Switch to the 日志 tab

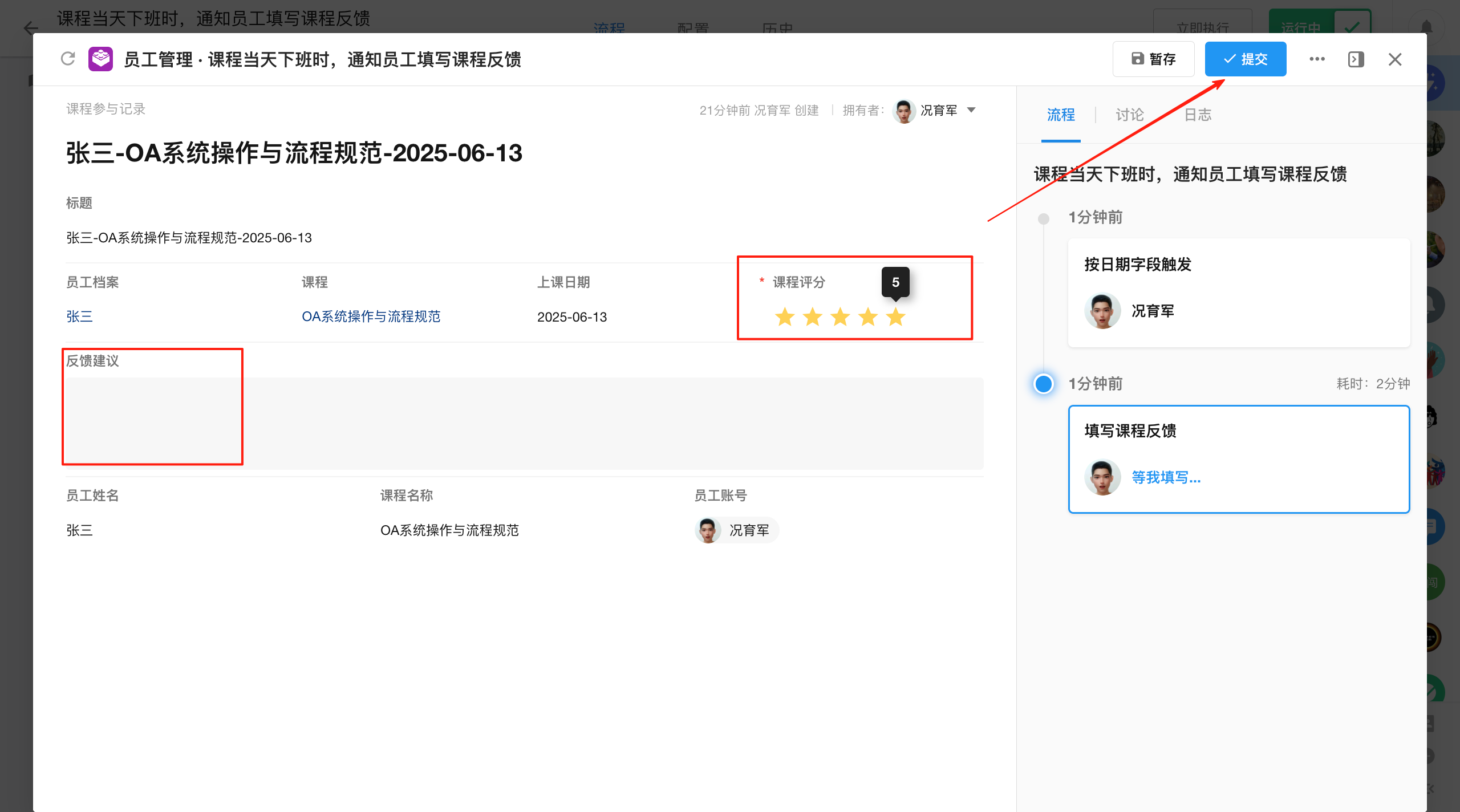click(x=1198, y=115)
